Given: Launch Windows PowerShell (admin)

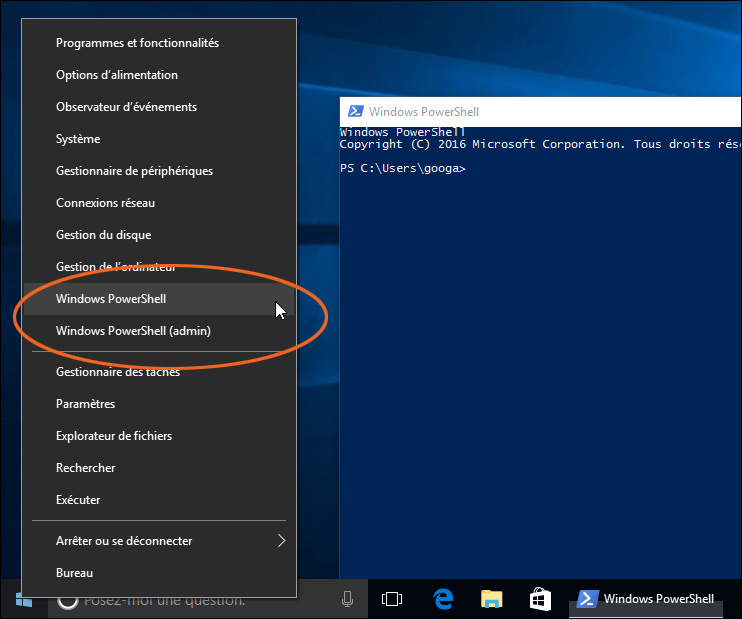Looking at the screenshot, I should [159, 331].
